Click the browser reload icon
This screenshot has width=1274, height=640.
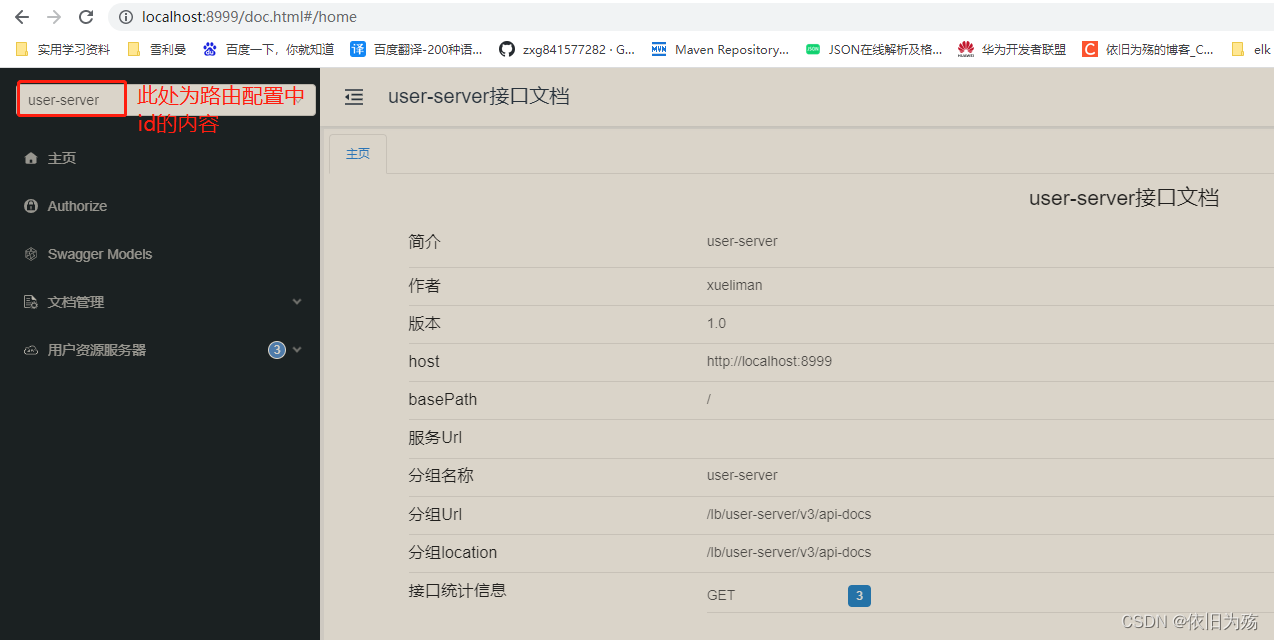(x=85, y=16)
